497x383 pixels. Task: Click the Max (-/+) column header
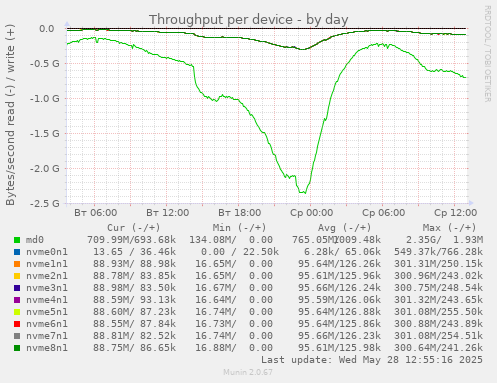point(449,228)
